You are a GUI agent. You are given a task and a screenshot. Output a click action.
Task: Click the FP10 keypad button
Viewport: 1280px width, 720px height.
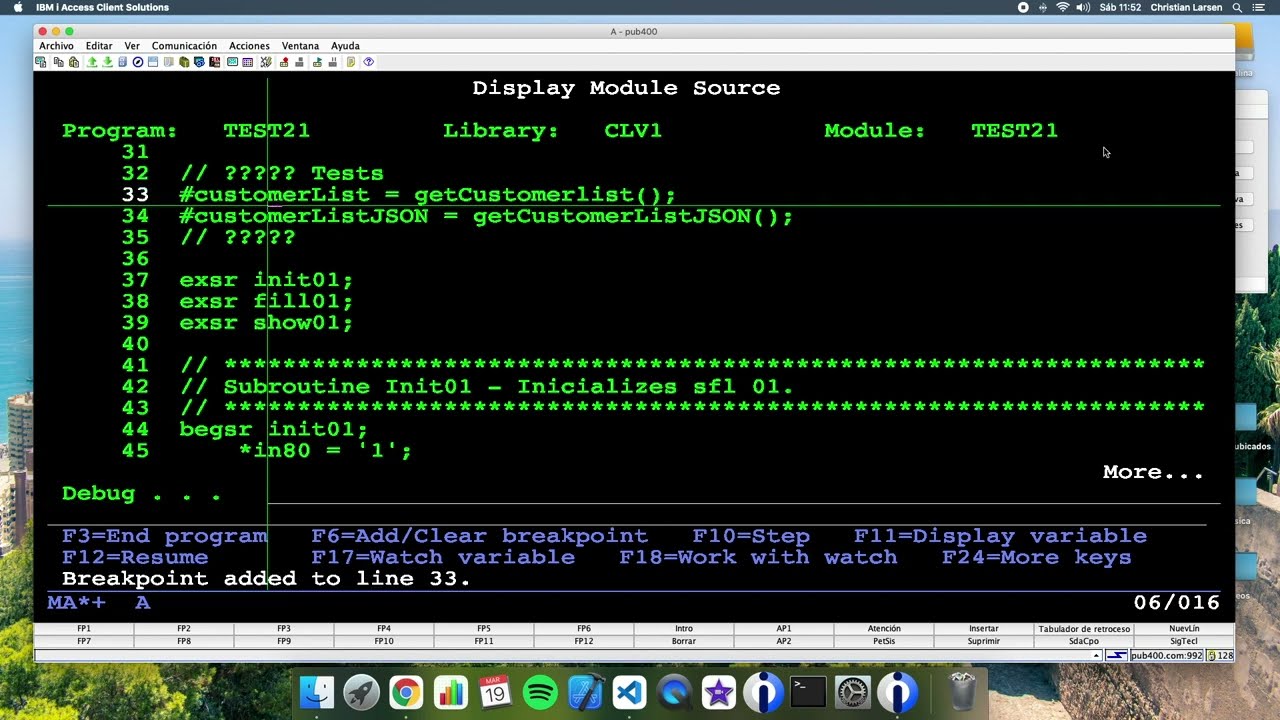(x=384, y=641)
